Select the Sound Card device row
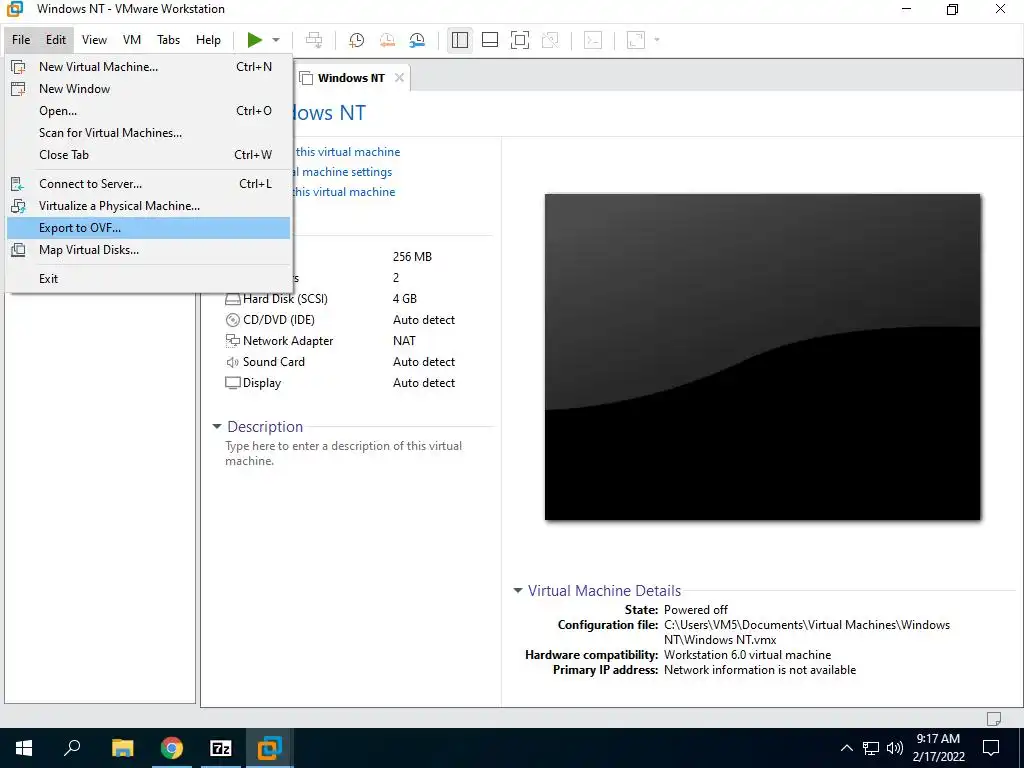1024x768 pixels. [340, 362]
